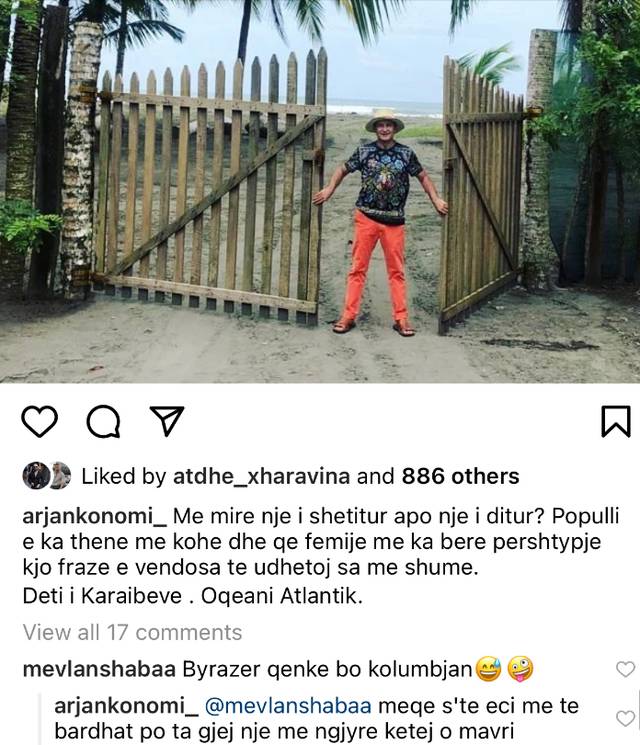
Task: Tap the sweat-smile emoji in comment
Action: click(487, 669)
